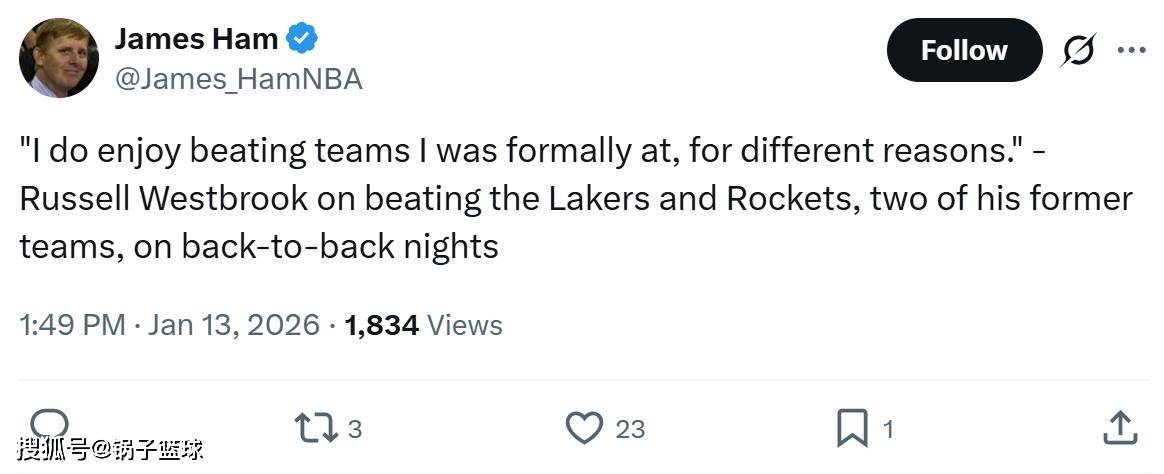Open the James Ham display name link

point(196,39)
